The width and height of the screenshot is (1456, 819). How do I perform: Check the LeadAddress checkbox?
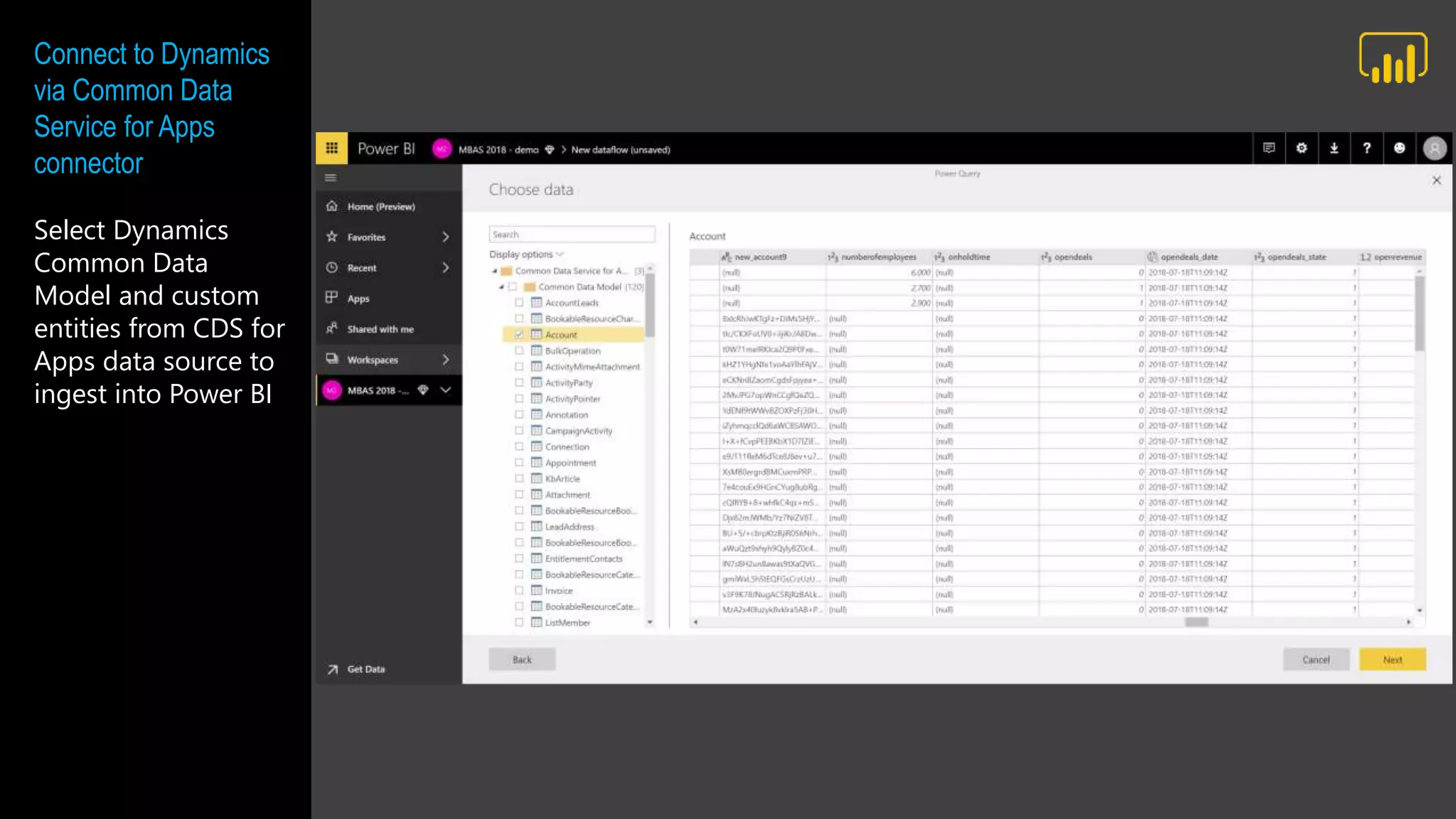pyautogui.click(x=519, y=527)
